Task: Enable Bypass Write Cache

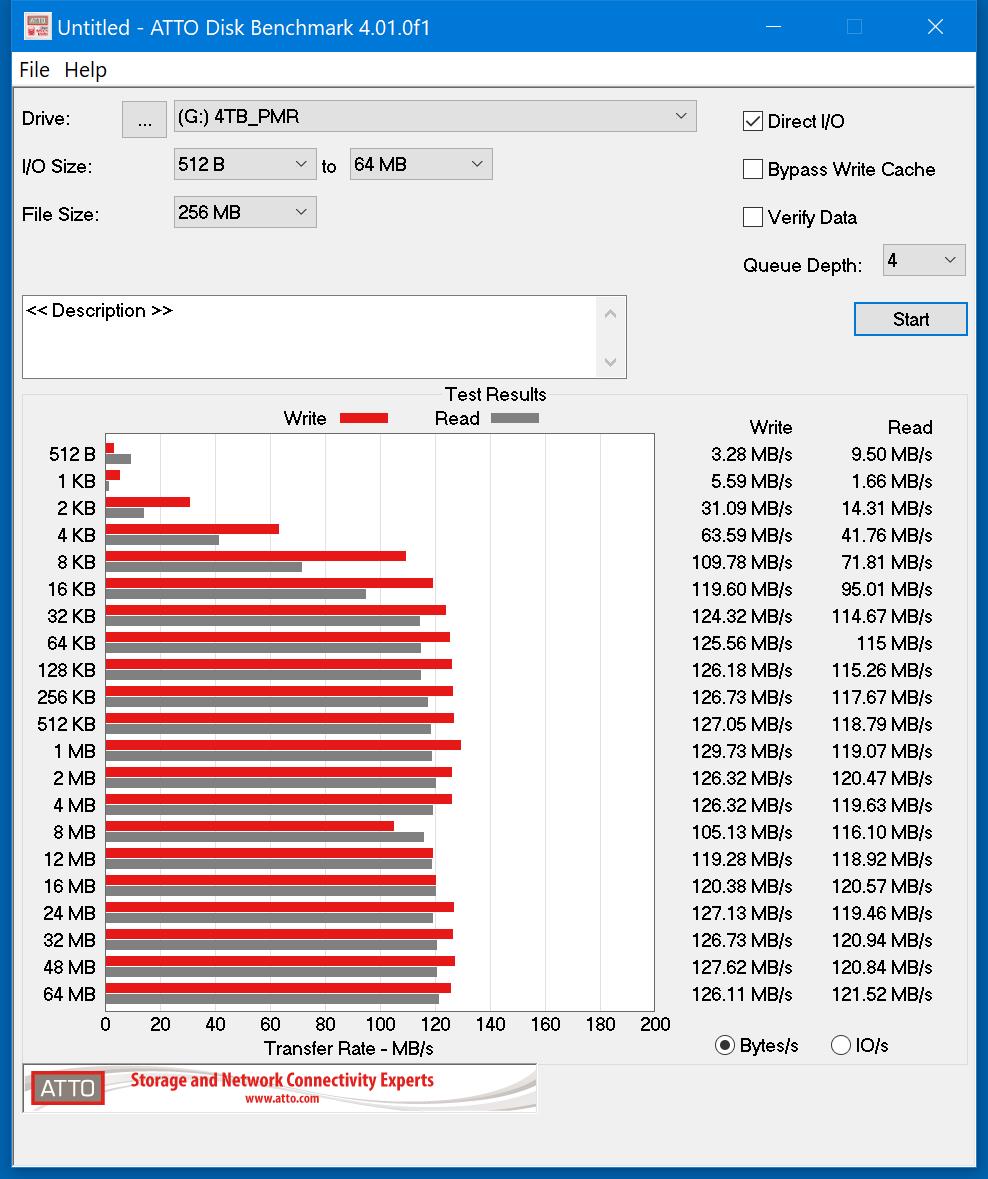Action: [x=753, y=169]
